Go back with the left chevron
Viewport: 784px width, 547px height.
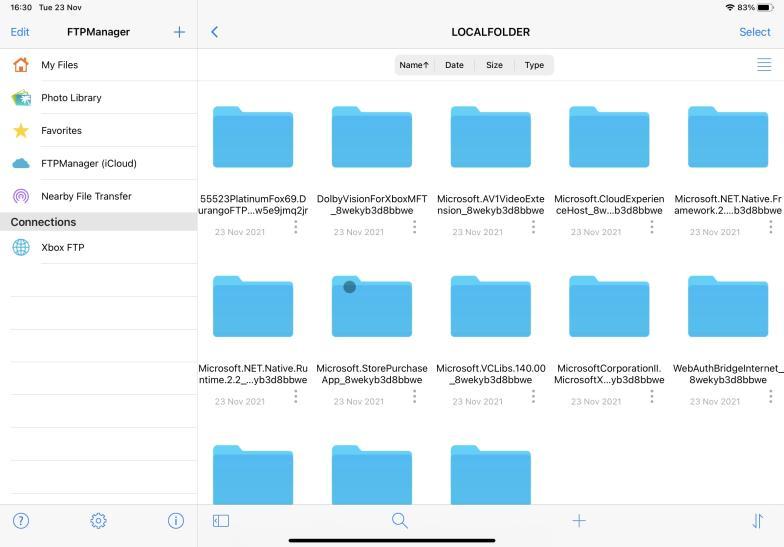(214, 32)
